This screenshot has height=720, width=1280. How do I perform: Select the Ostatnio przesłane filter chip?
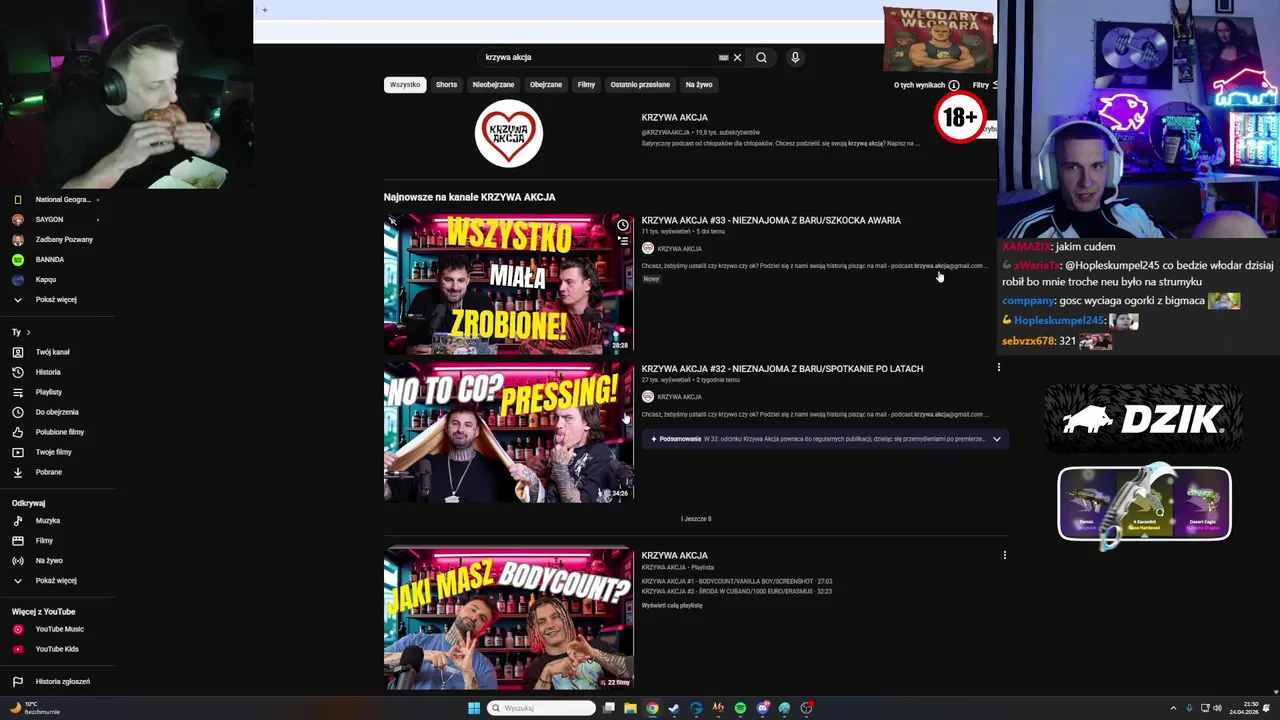click(x=640, y=85)
